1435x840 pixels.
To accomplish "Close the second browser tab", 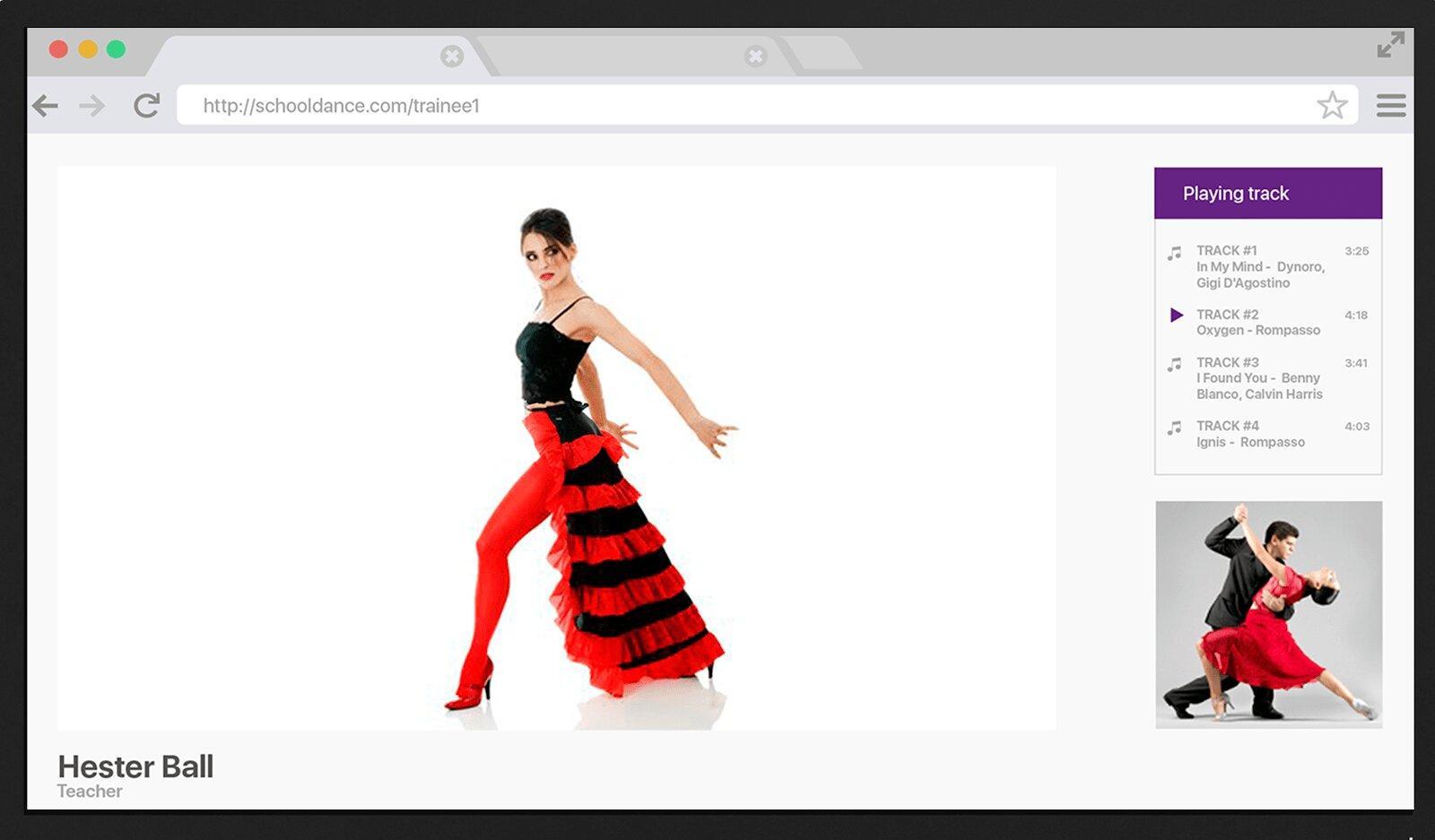I will coord(756,56).
